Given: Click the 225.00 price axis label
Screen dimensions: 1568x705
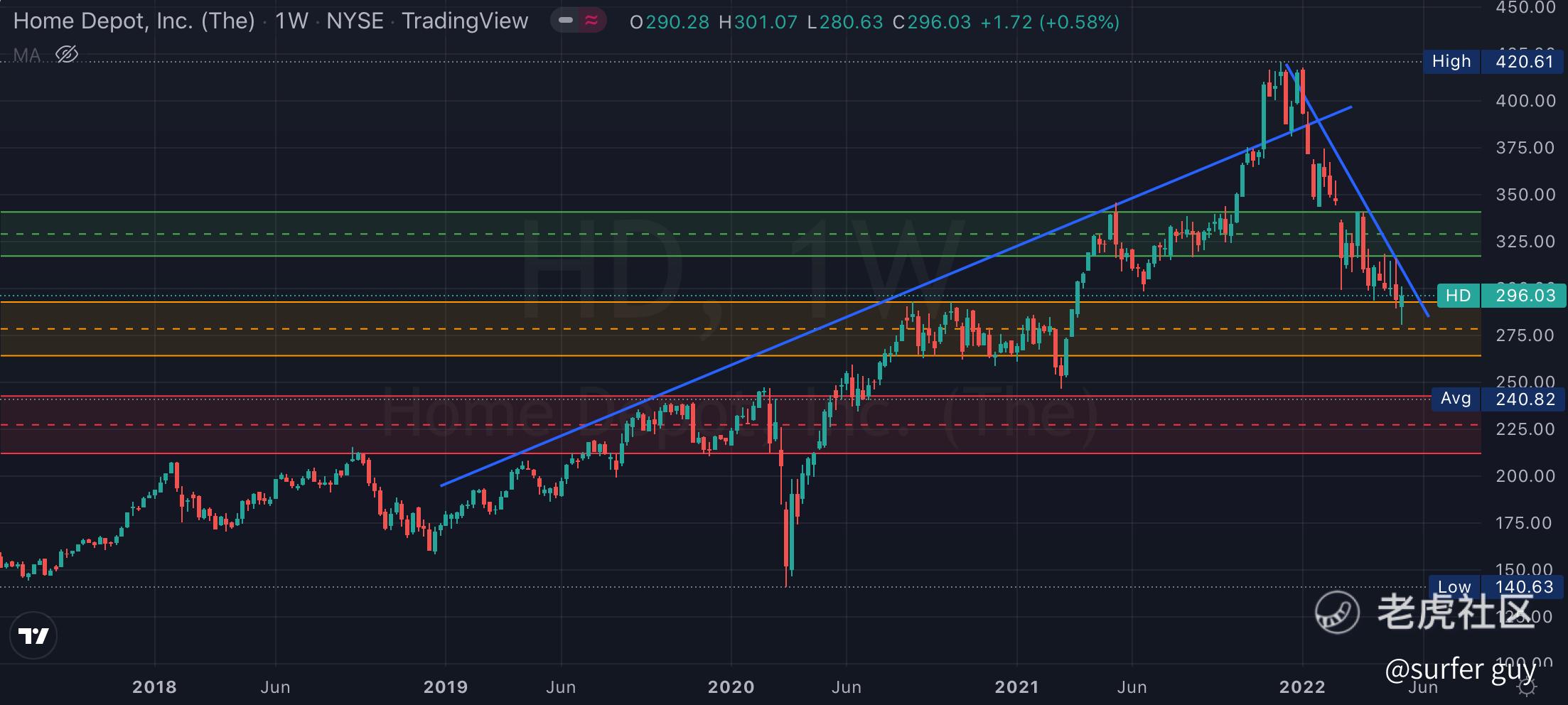Looking at the screenshot, I should [x=1525, y=429].
